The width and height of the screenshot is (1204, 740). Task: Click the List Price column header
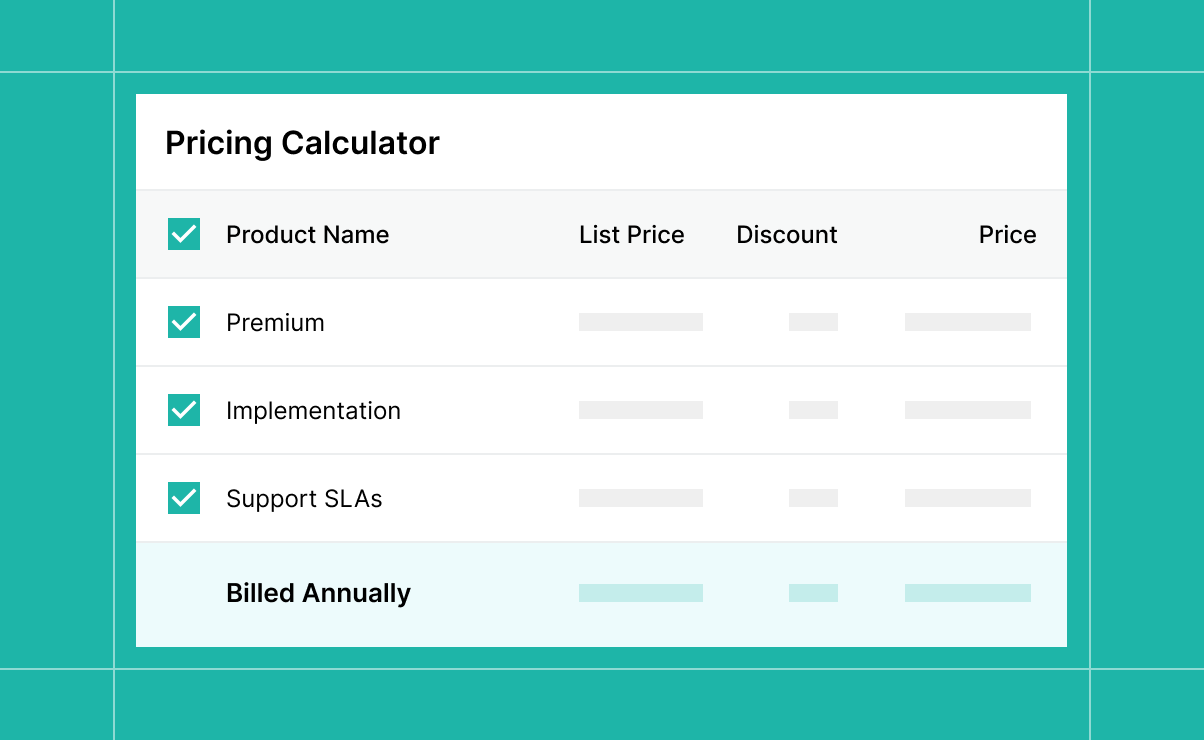click(631, 235)
